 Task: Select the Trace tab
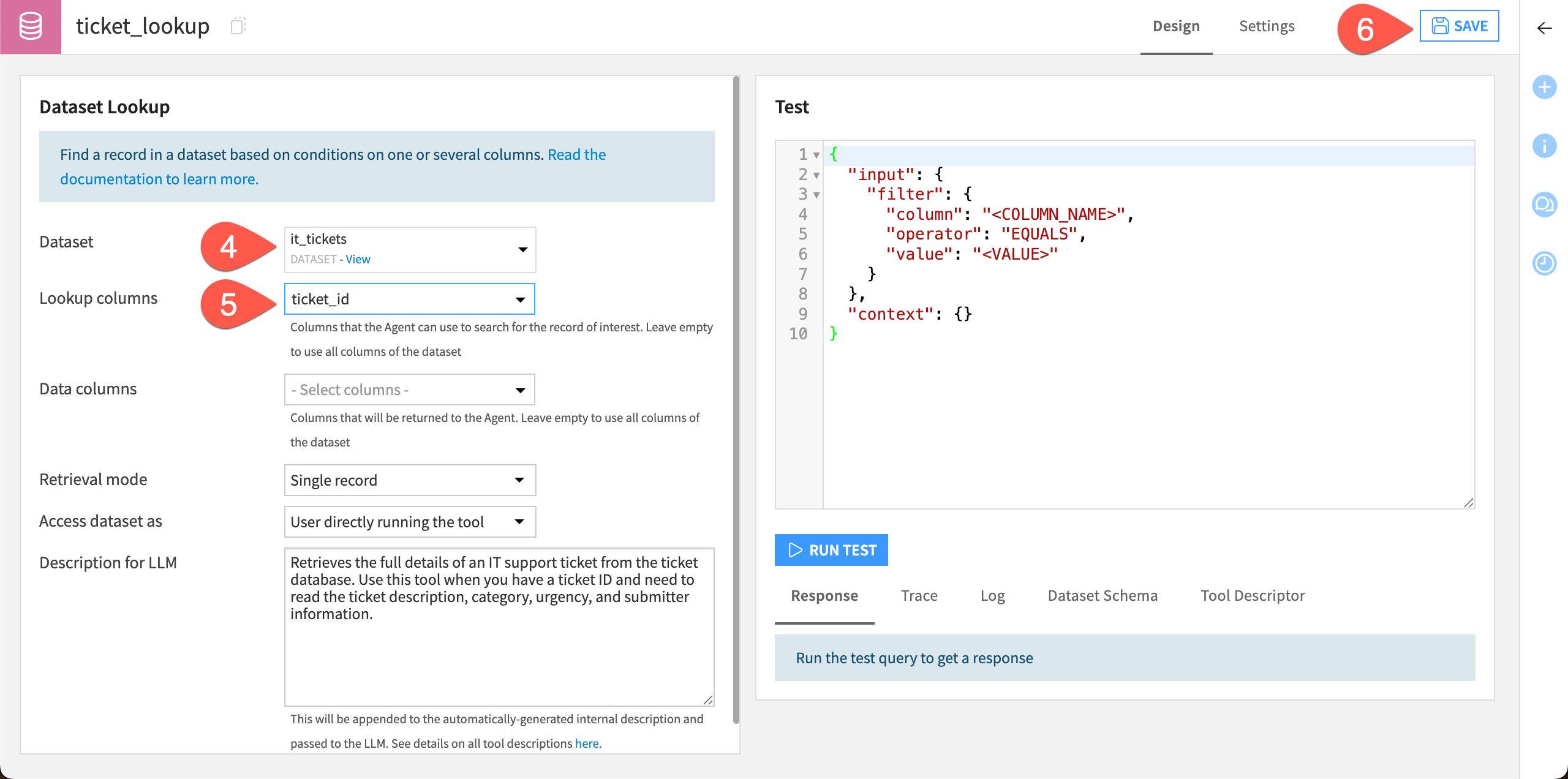pyautogui.click(x=919, y=596)
